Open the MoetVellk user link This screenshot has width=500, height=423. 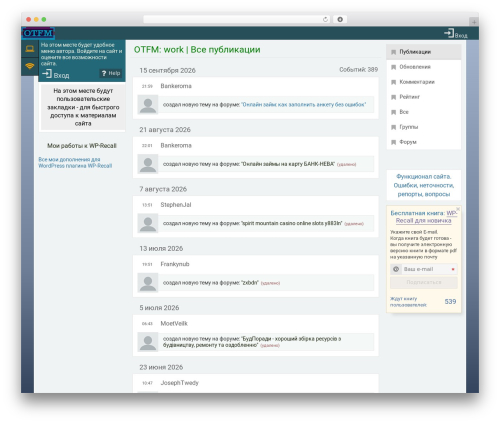coord(174,323)
